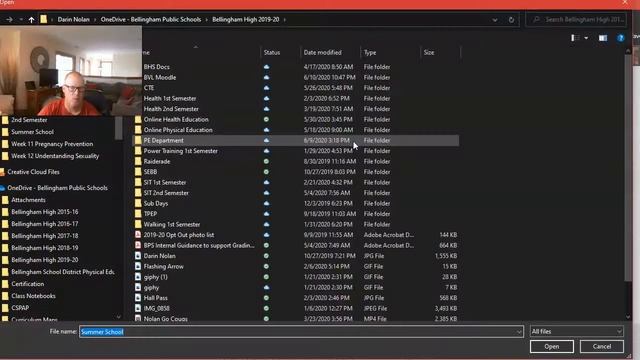Click Bellingham High 2019-20 breadcrumb segment

(x=246, y=19)
